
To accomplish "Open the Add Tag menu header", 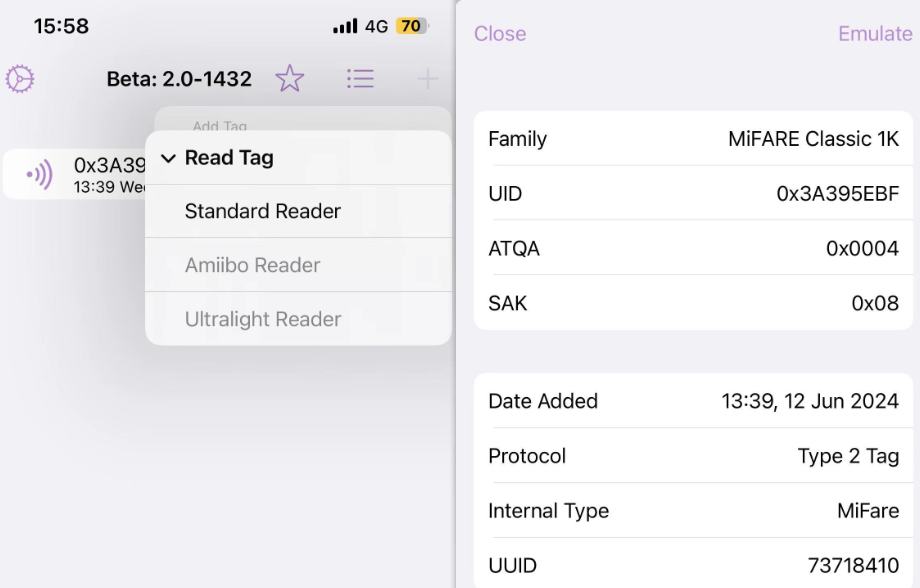I will (x=220, y=126).
